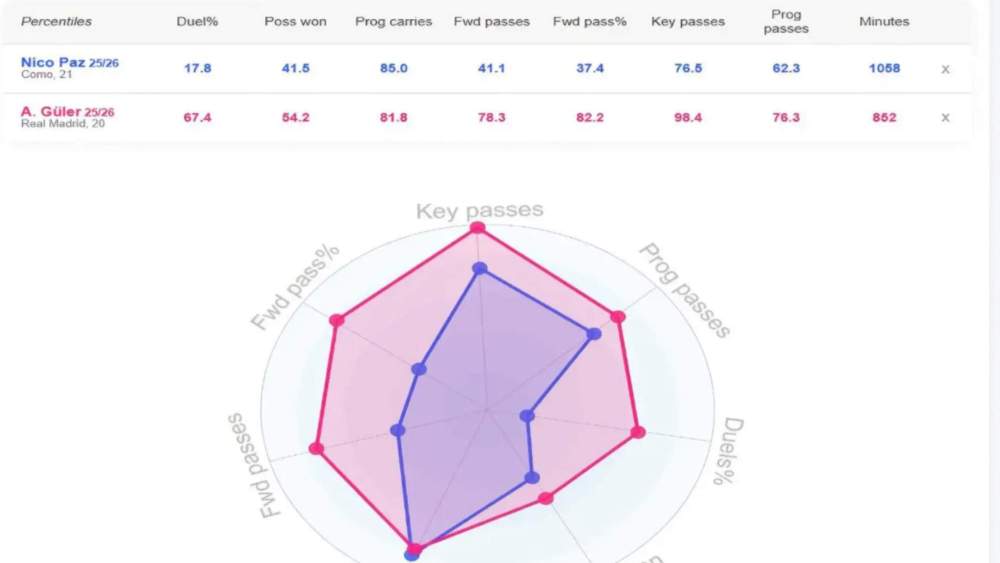Click Nico Paz's blue Fwd pass% radar point
The height and width of the screenshot is (563, 1000).
pyautogui.click(x=419, y=369)
